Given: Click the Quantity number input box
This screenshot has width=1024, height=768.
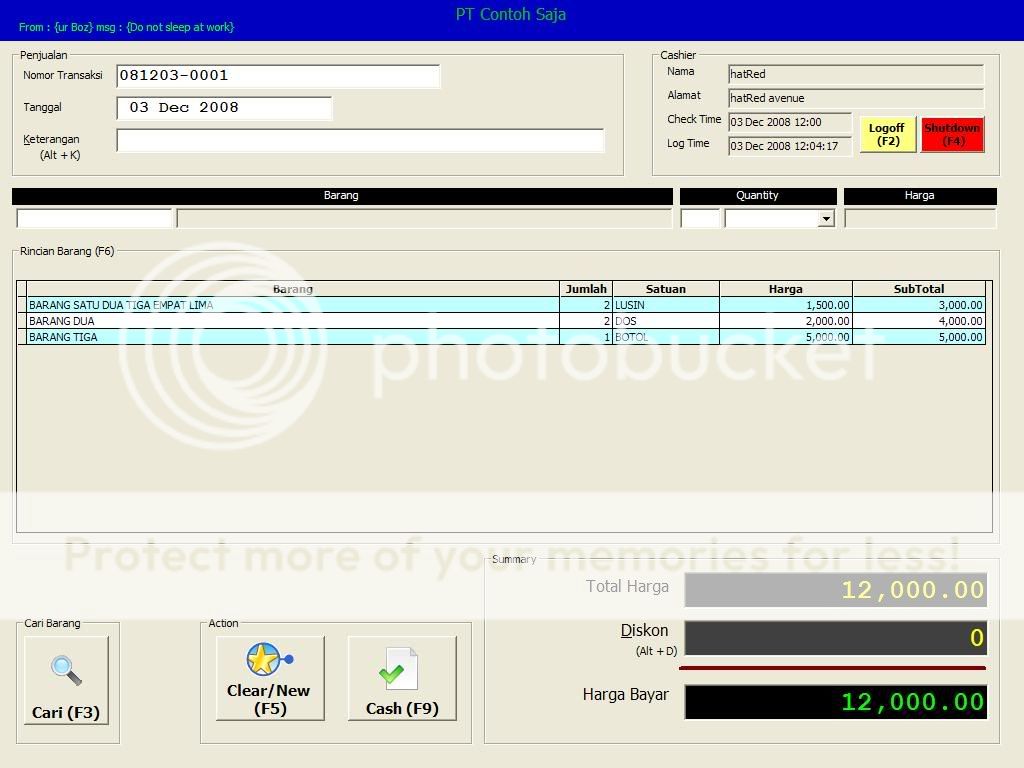Looking at the screenshot, I should [x=700, y=218].
